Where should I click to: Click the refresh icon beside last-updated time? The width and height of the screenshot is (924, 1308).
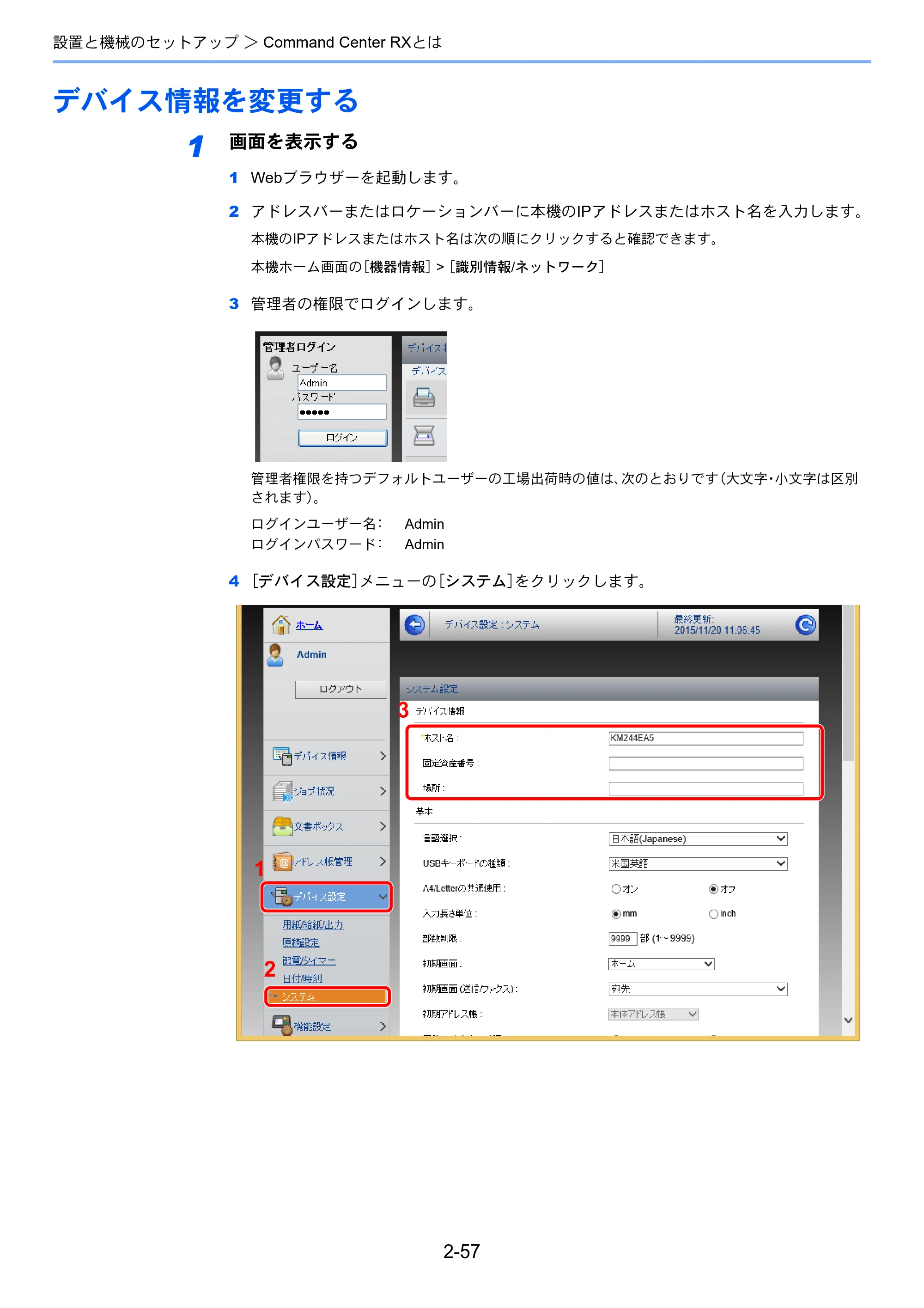tap(805, 625)
